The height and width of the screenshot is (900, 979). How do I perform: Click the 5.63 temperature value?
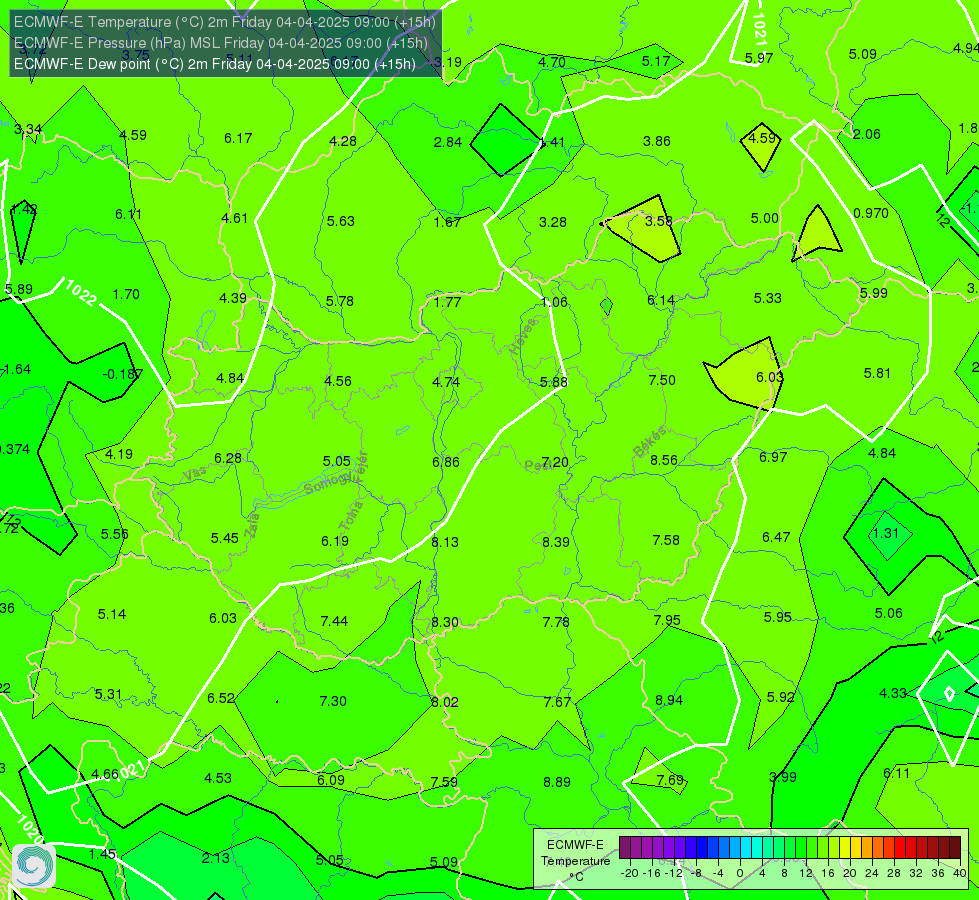[340, 221]
